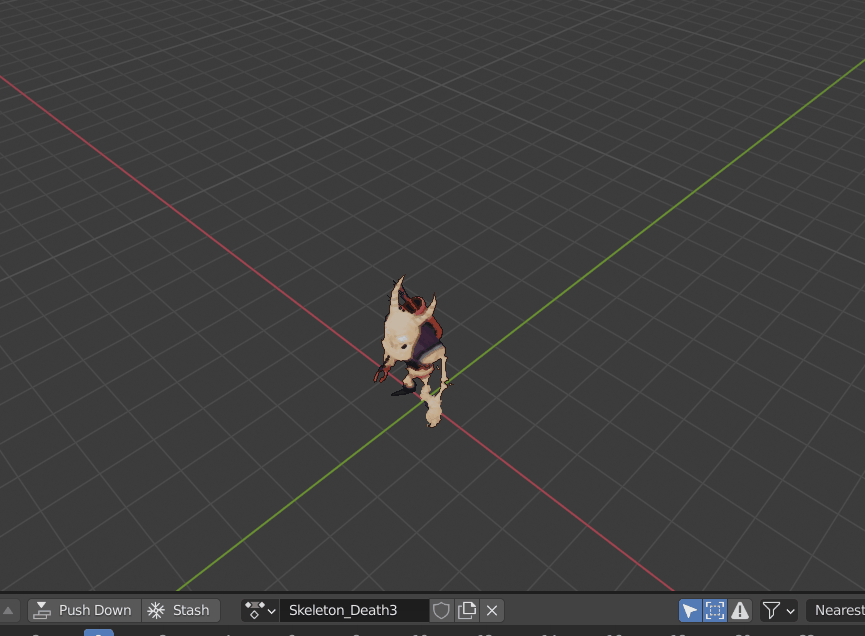
Task: Toggle the Fake User shield for the action
Action: 440,610
